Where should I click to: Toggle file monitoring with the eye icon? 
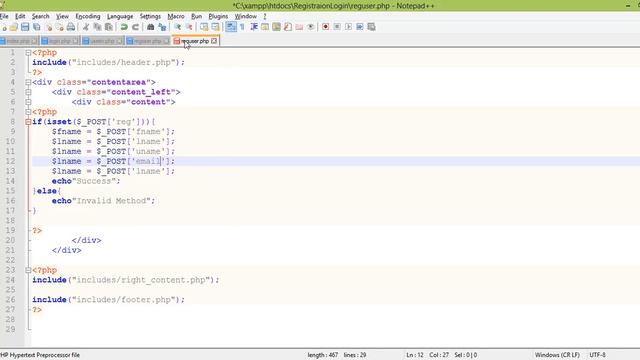coord(311,27)
